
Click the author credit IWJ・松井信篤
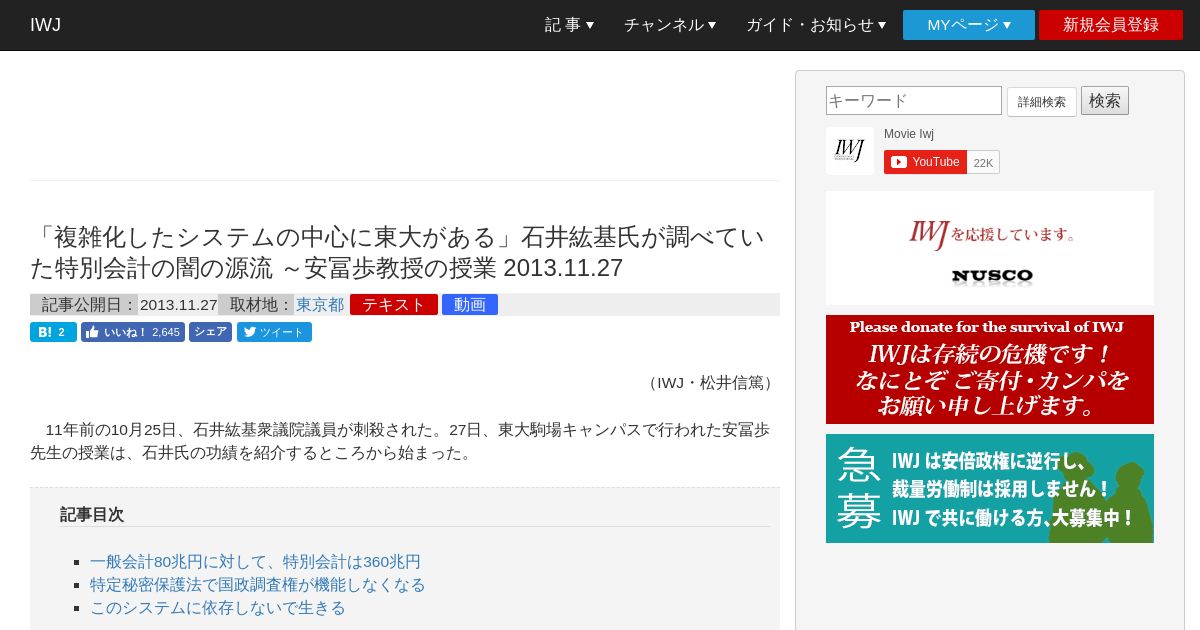710,382
